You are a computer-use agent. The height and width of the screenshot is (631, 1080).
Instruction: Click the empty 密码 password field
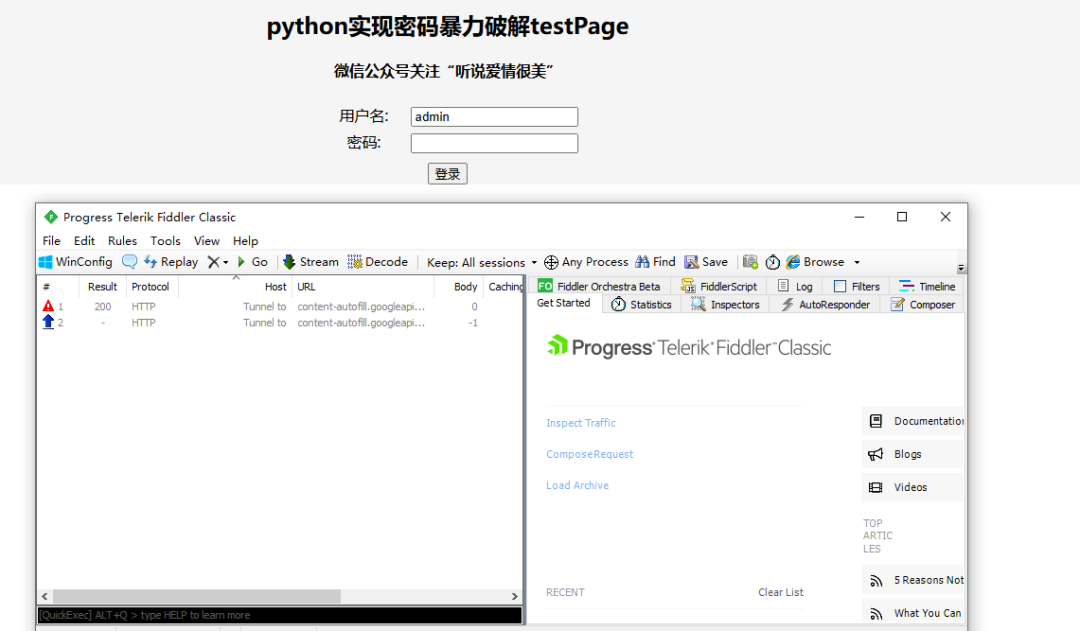click(494, 143)
